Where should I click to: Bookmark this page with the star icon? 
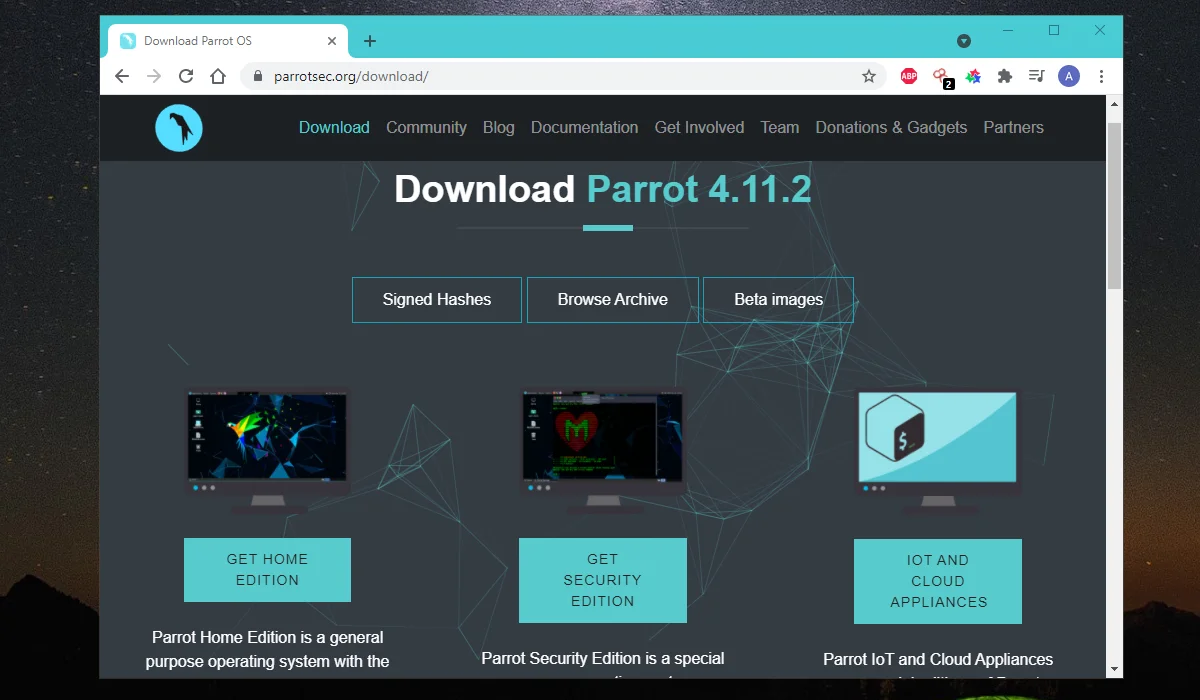(869, 76)
